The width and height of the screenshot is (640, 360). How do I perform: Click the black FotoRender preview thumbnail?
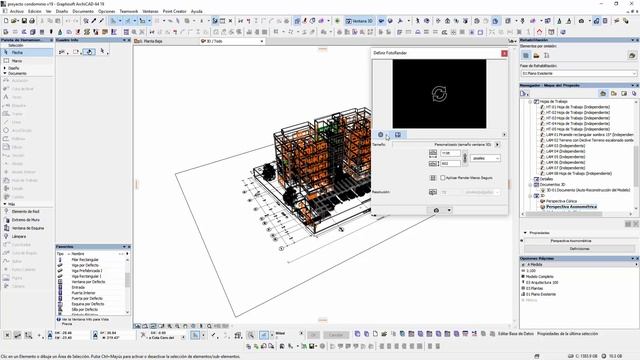click(439, 94)
